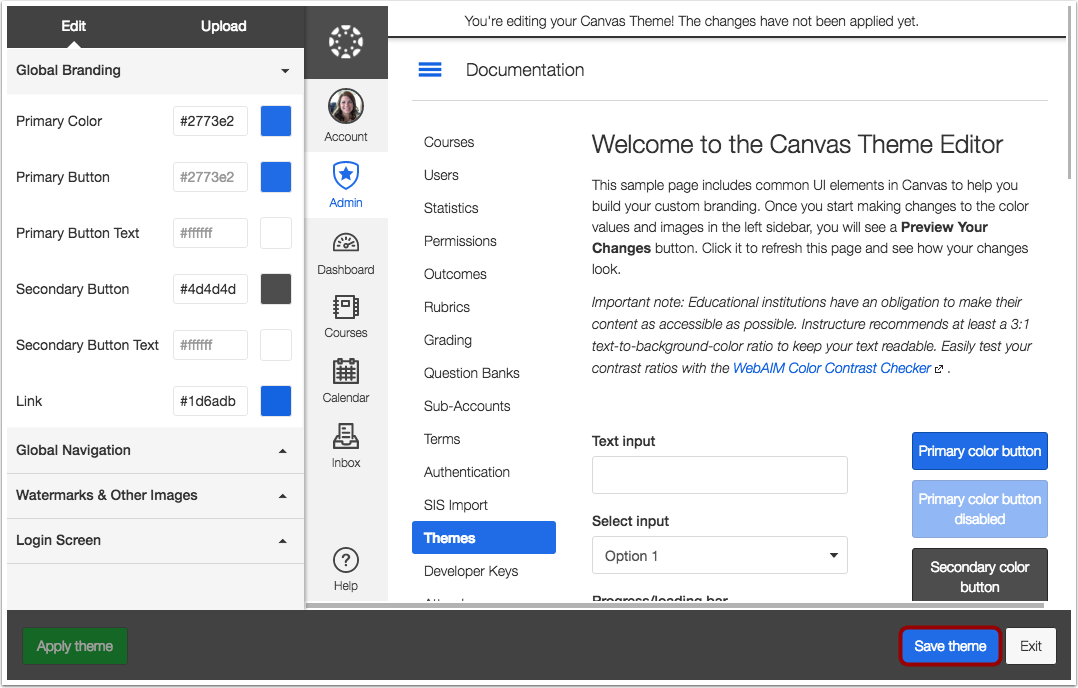
Task: Open Authentication in the admin menu
Action: [x=467, y=472]
